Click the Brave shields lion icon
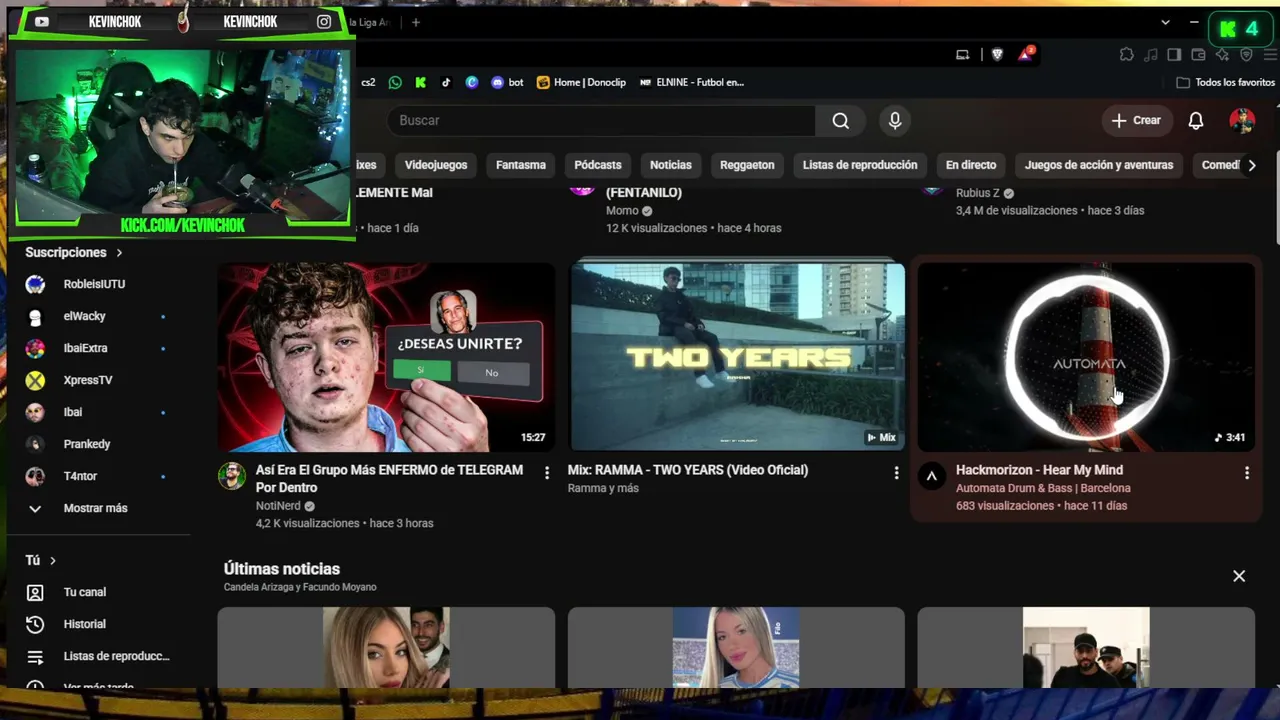The height and width of the screenshot is (720, 1280). point(997,54)
